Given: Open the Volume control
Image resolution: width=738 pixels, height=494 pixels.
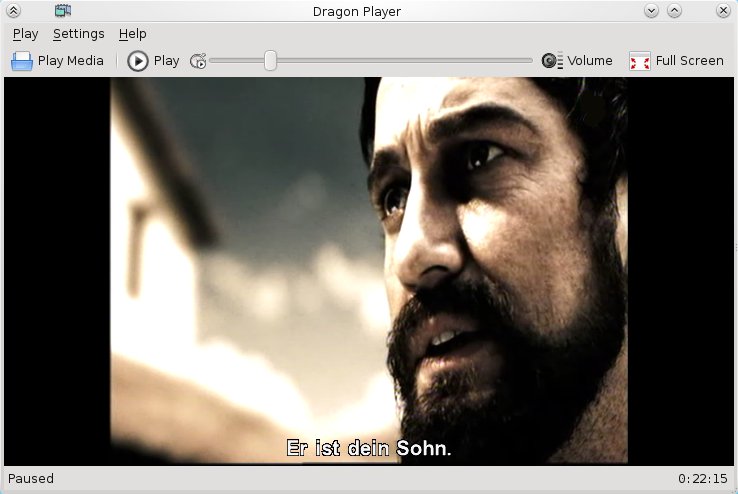Looking at the screenshot, I should [577, 61].
